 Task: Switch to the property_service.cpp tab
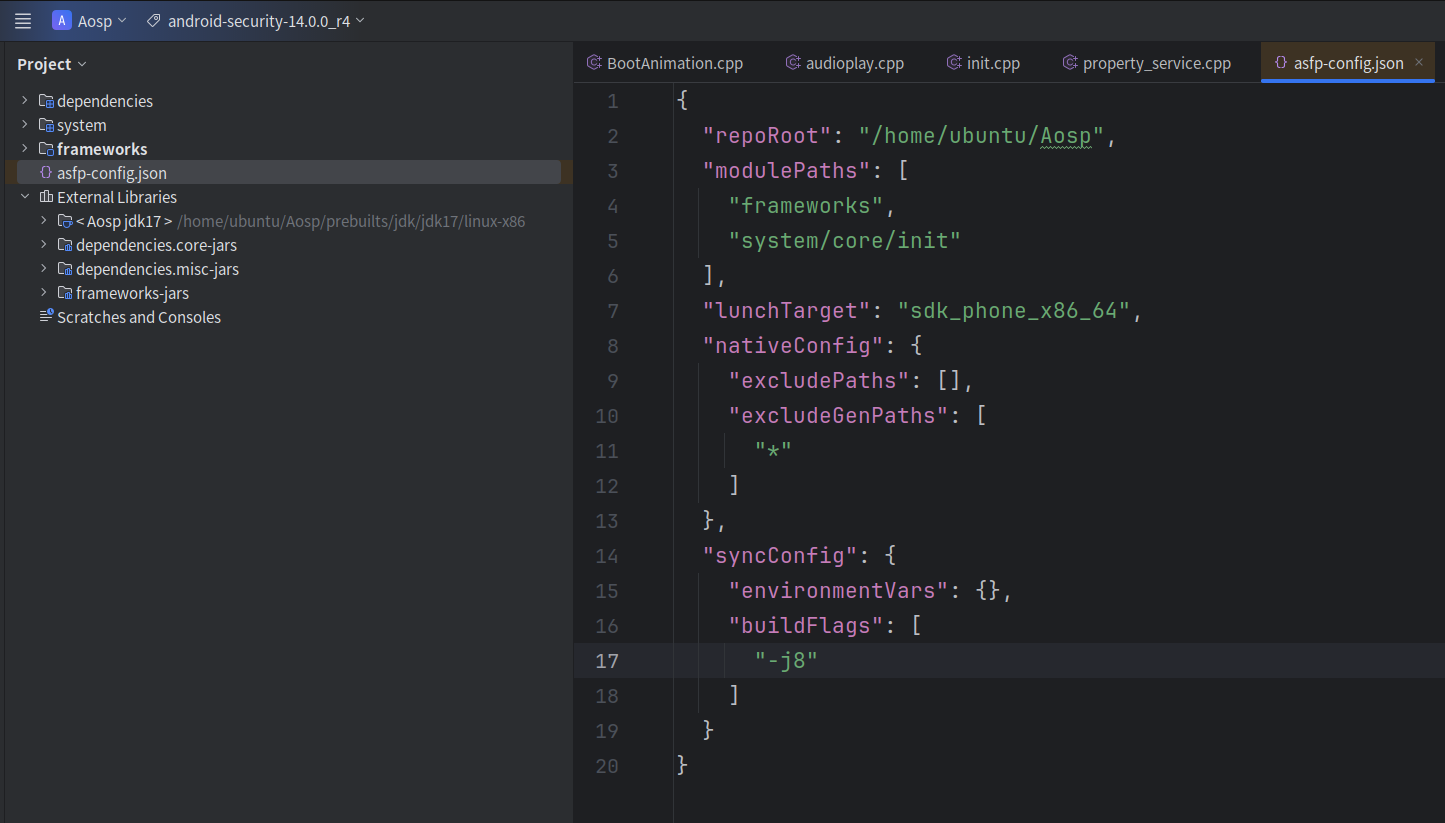[1147, 62]
